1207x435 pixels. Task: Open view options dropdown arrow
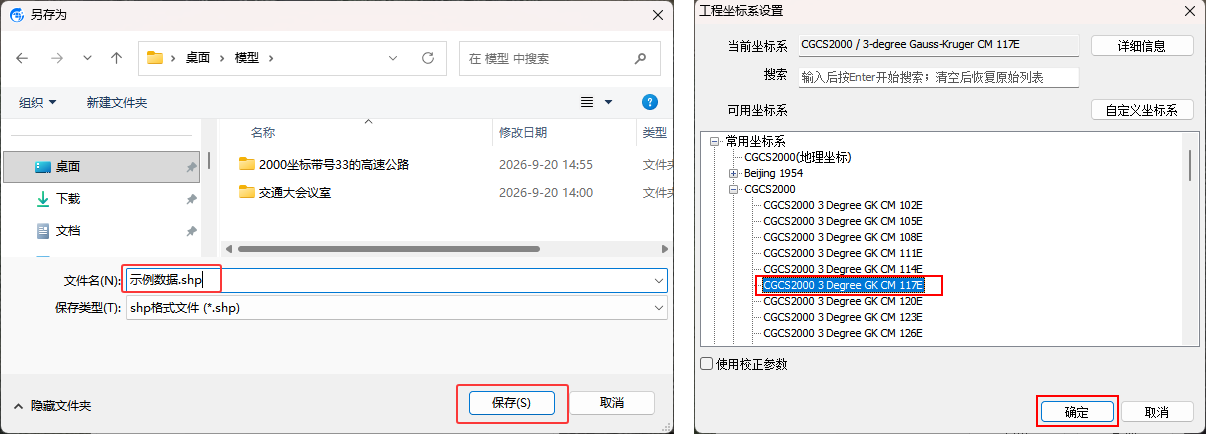608,102
